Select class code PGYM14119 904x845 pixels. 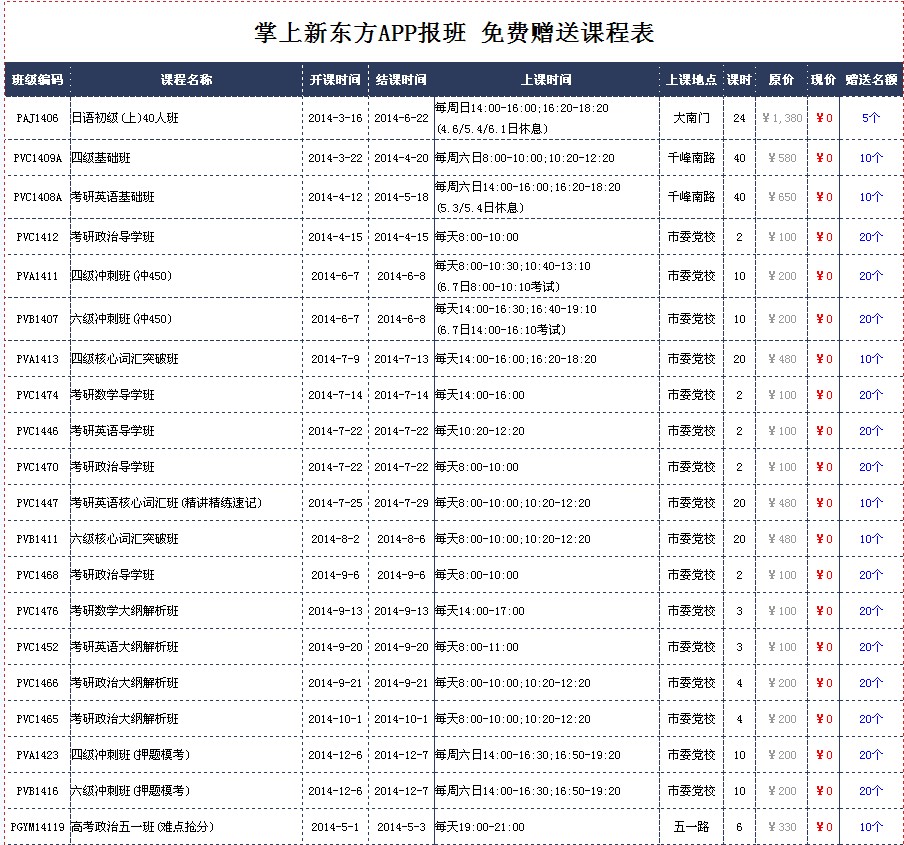click(x=37, y=828)
